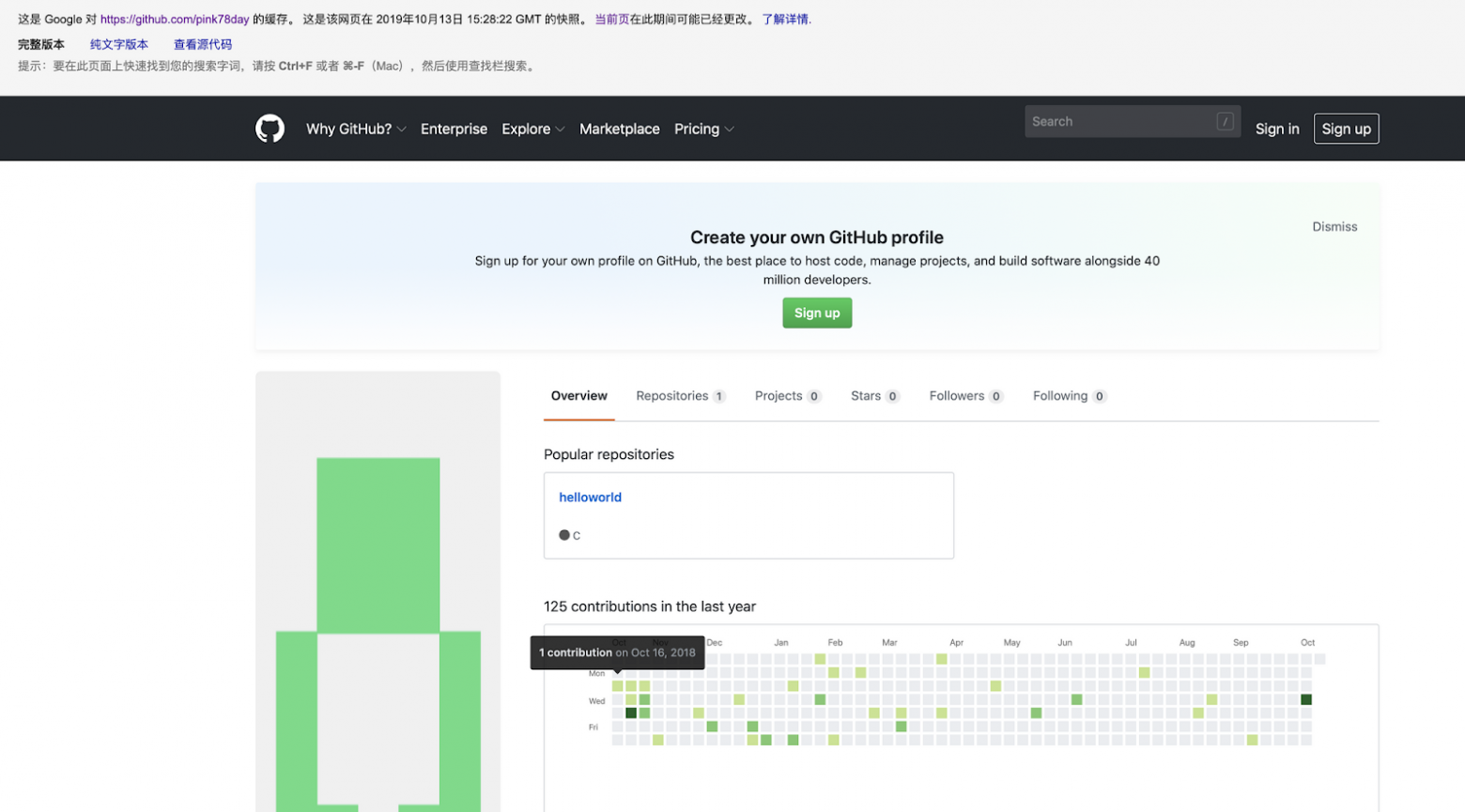View the Stars tab
The width and height of the screenshot is (1465, 812).
click(875, 396)
